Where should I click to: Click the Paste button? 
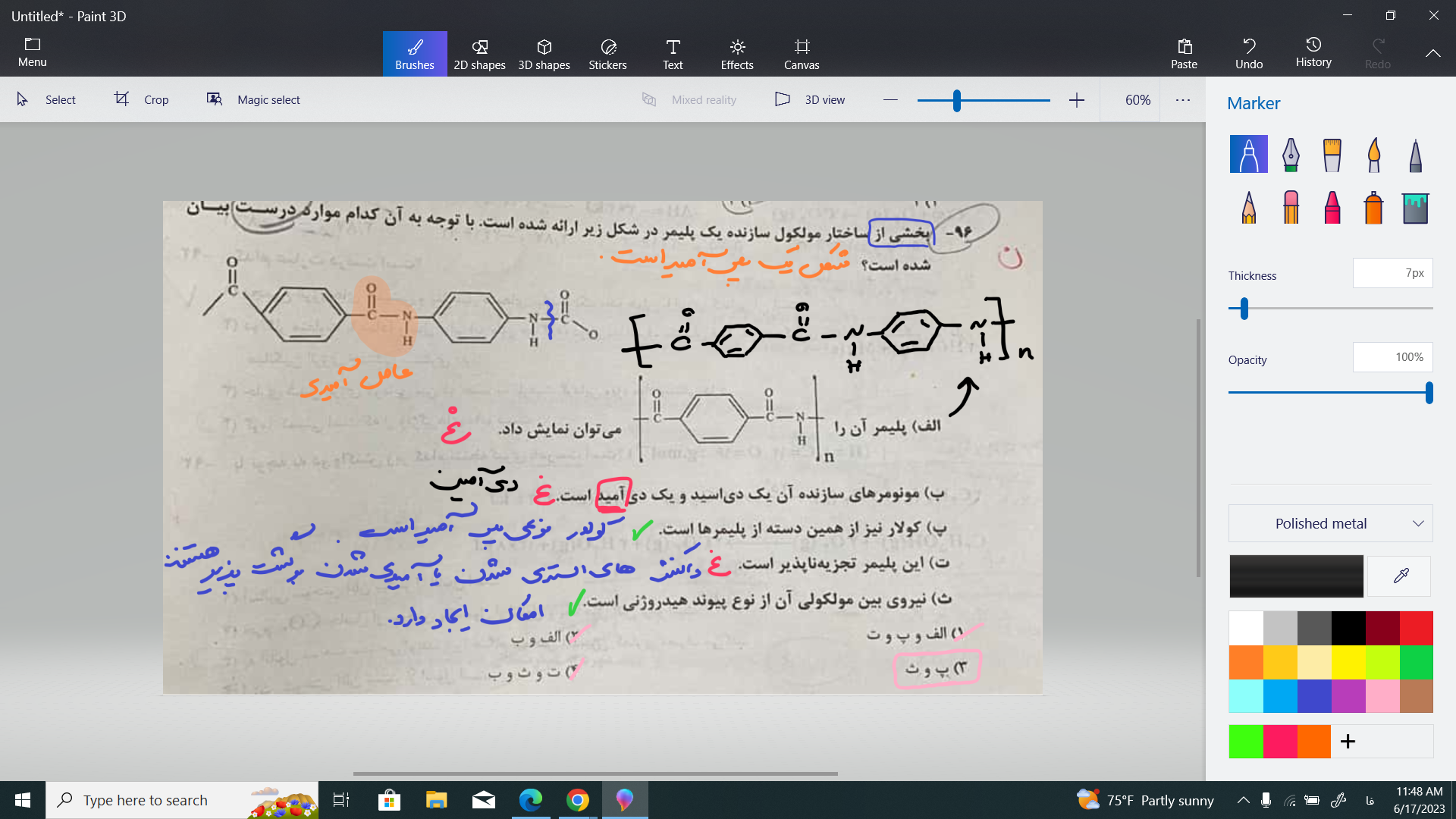tap(1184, 54)
